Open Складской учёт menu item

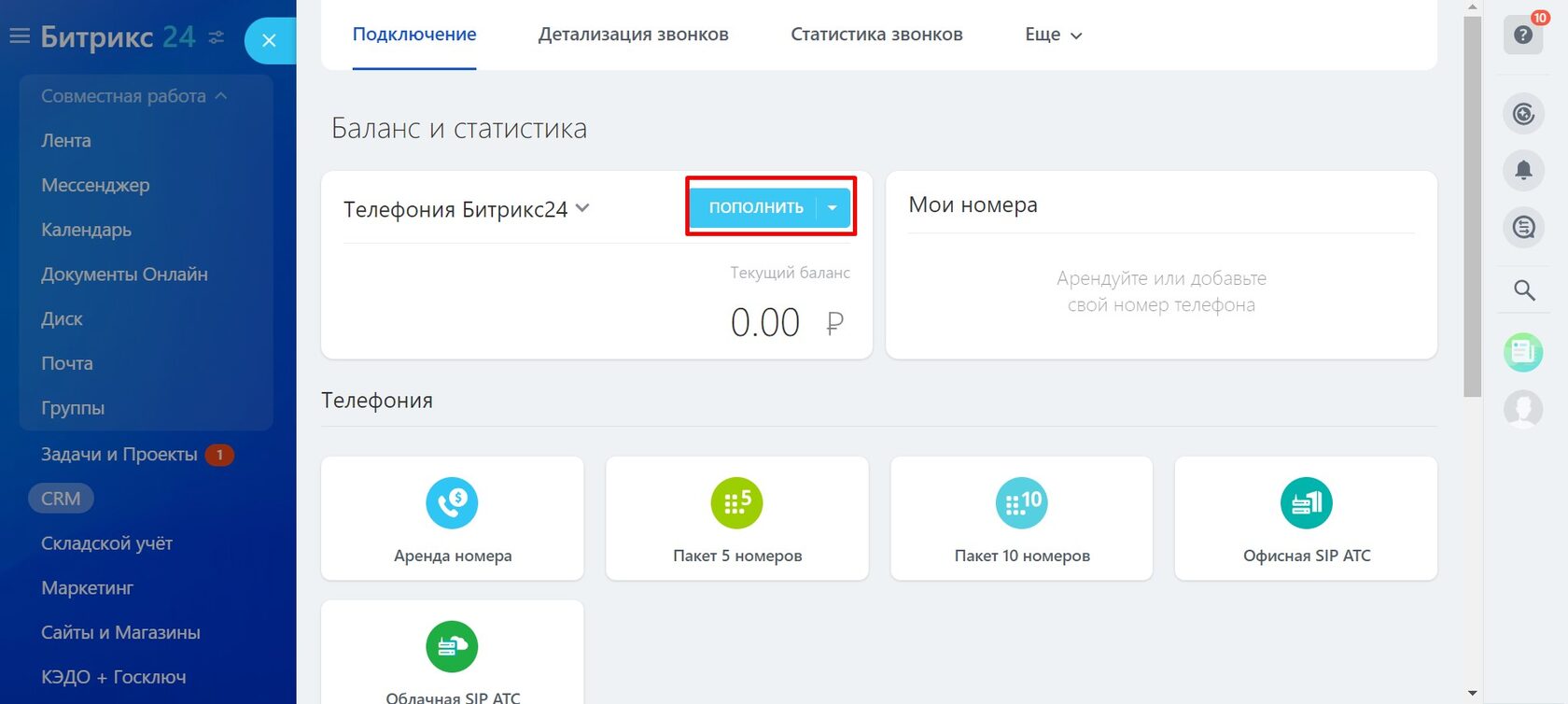click(x=106, y=543)
